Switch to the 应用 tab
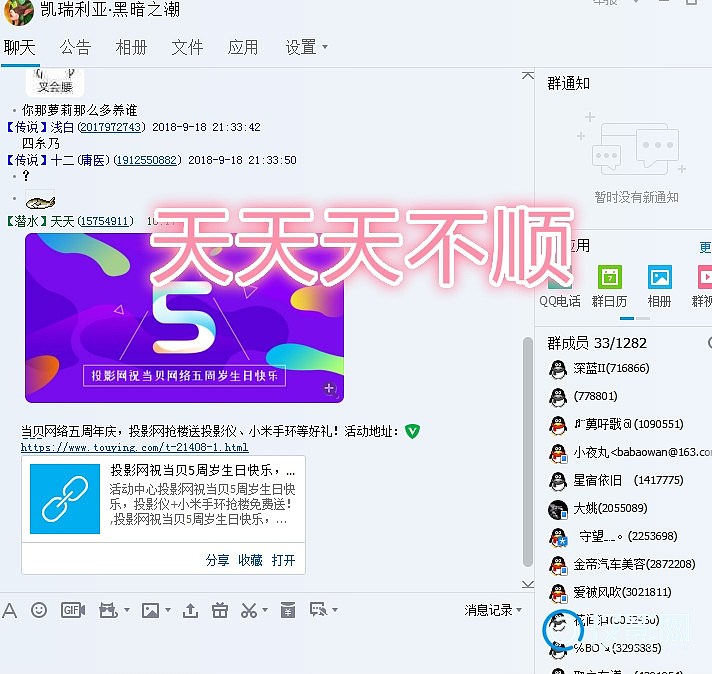The height and width of the screenshot is (674, 712). click(x=243, y=47)
